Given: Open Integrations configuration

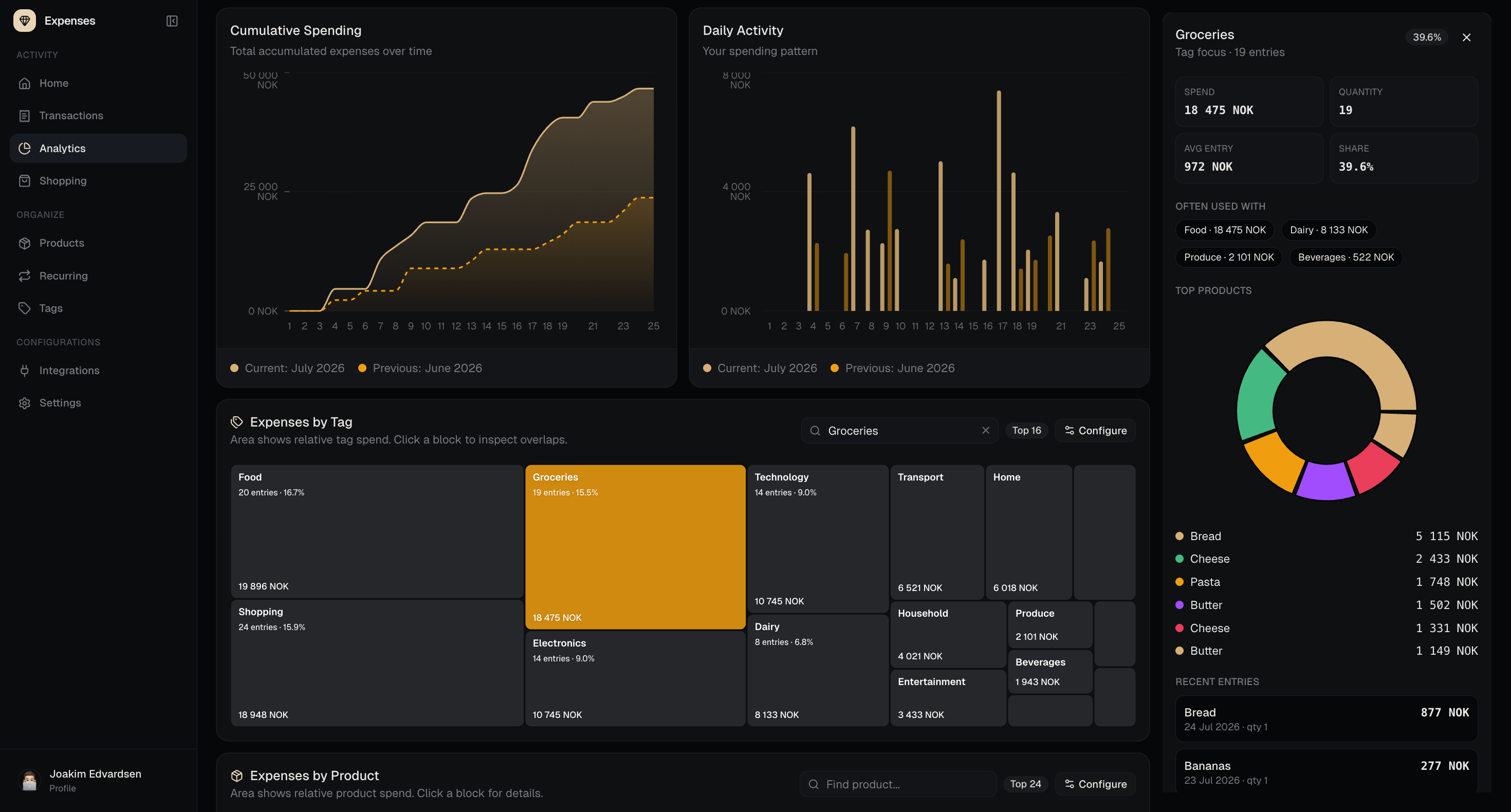Looking at the screenshot, I should point(99,370).
